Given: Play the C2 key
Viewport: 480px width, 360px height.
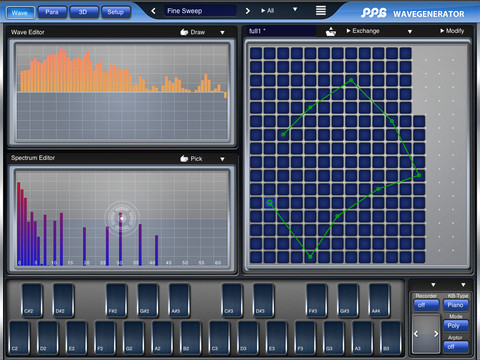Looking at the screenshot, I should (19, 337).
